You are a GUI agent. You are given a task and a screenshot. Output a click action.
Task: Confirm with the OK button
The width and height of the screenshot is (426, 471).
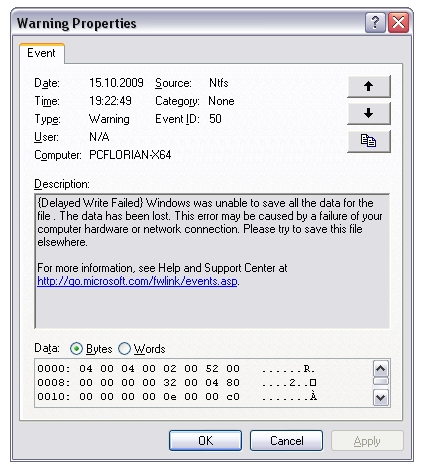[205, 441]
